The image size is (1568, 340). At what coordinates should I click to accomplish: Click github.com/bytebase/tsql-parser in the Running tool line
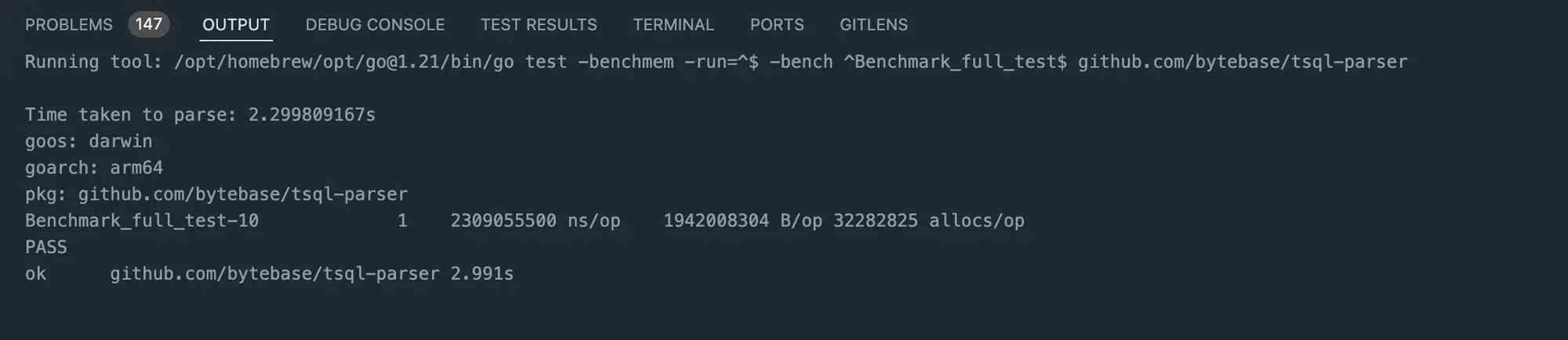pos(1243,63)
